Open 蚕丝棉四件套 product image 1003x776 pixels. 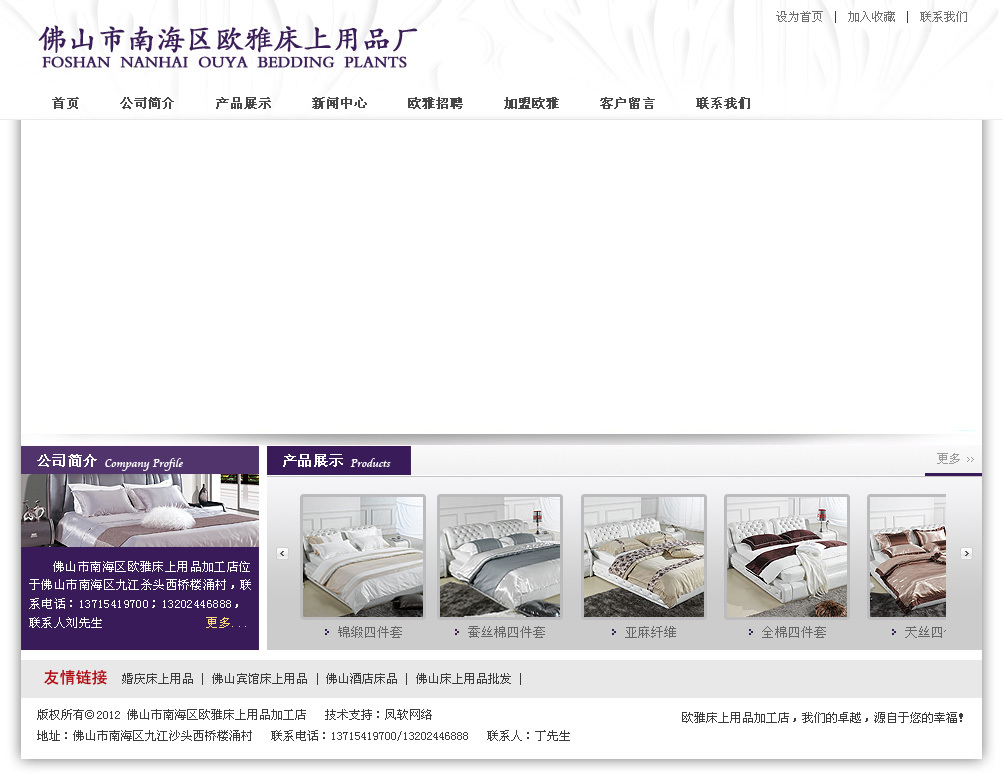[500, 556]
